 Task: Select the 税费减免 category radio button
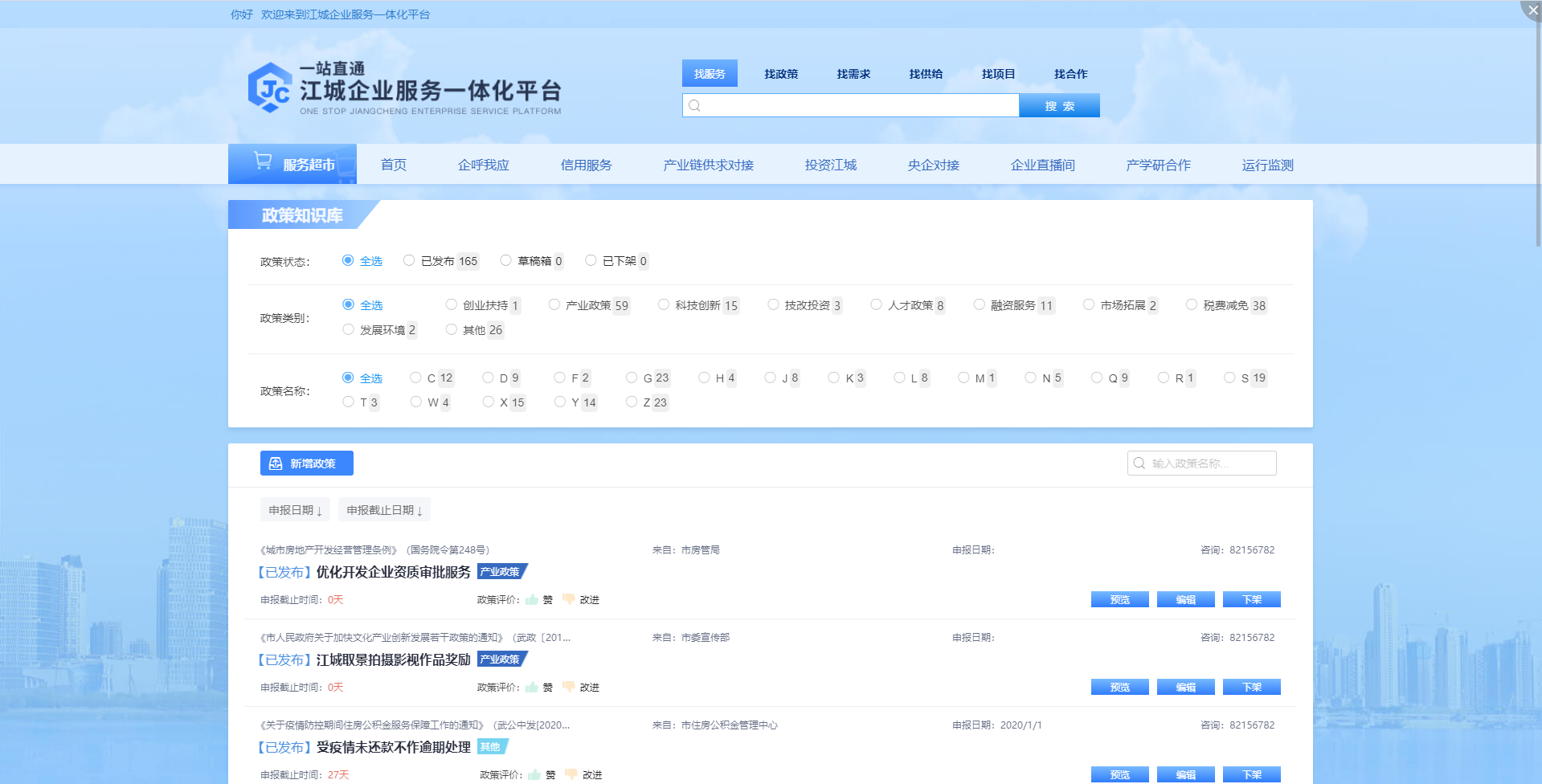click(1192, 304)
